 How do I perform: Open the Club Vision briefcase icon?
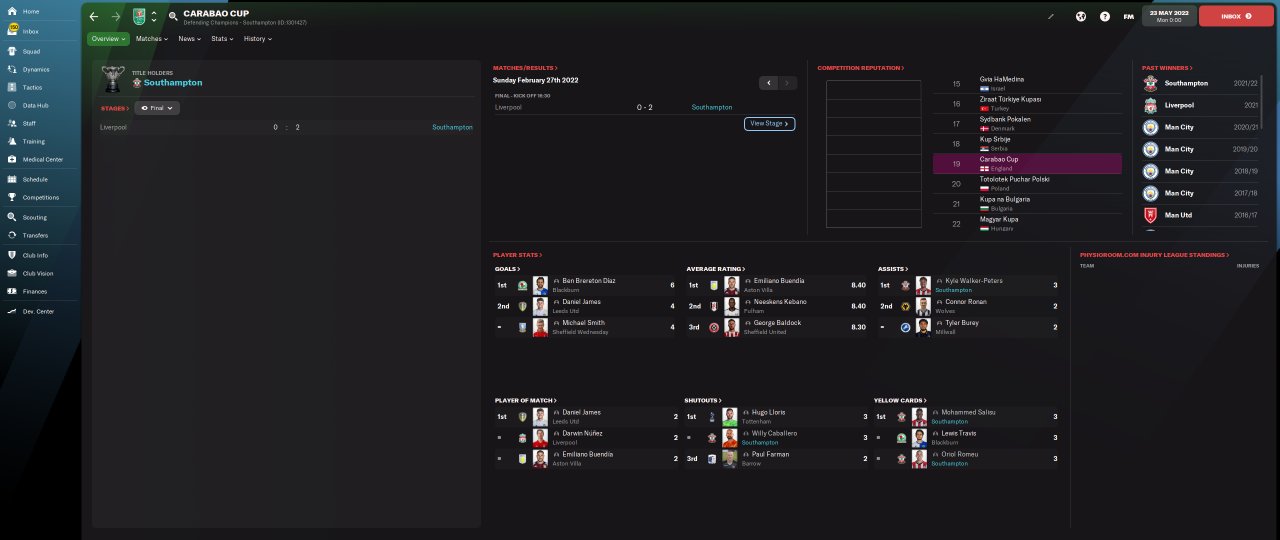tap(12, 273)
